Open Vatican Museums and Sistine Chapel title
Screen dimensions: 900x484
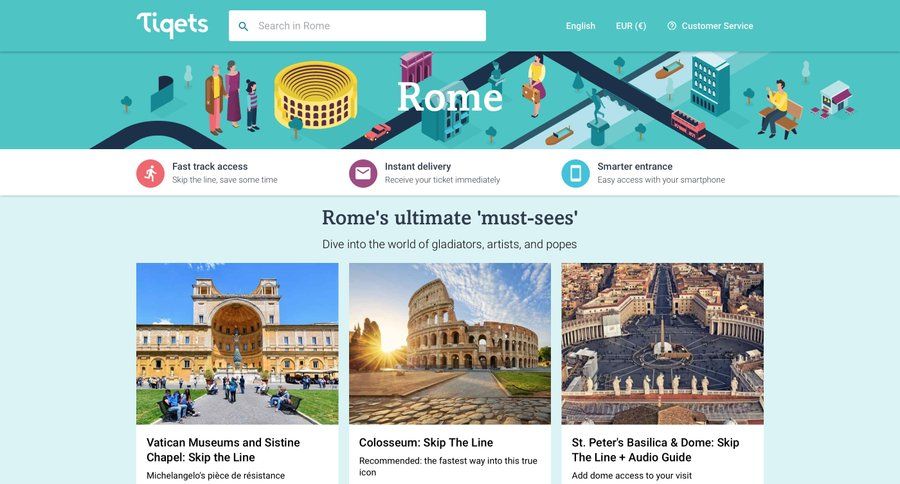point(223,450)
